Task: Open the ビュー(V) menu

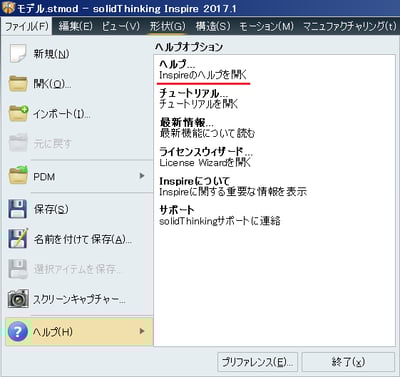Action: tap(121, 26)
